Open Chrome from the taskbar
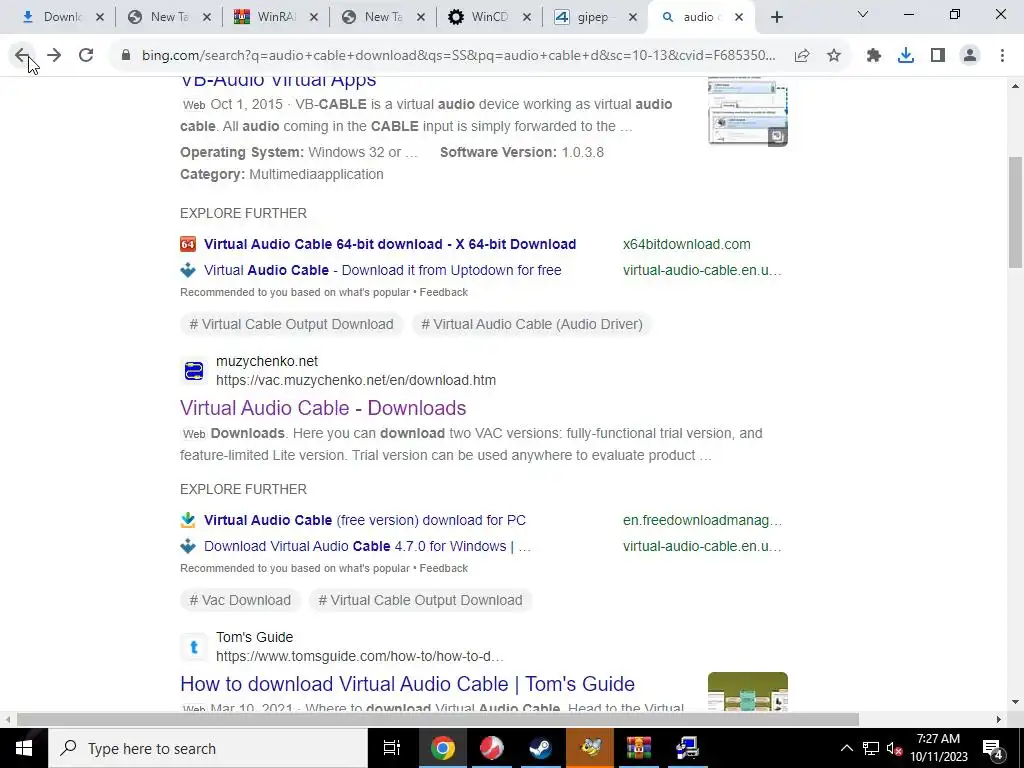 tap(442, 748)
